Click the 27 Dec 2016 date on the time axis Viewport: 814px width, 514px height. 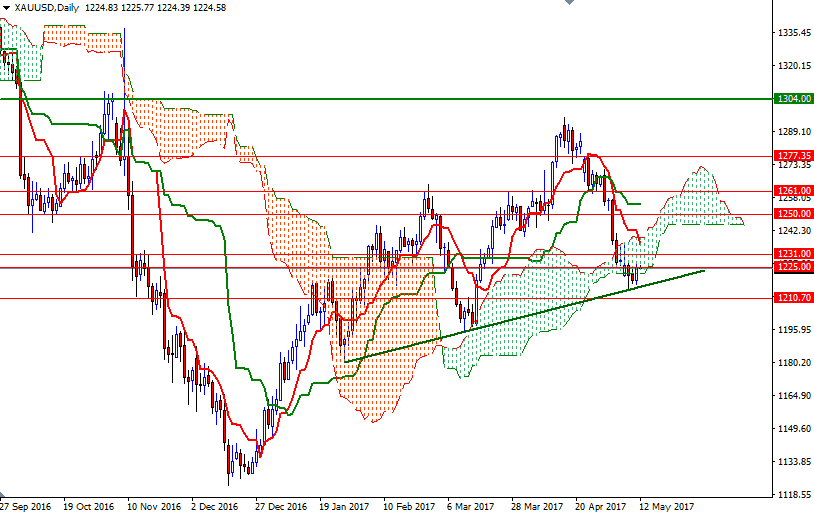coord(281,506)
